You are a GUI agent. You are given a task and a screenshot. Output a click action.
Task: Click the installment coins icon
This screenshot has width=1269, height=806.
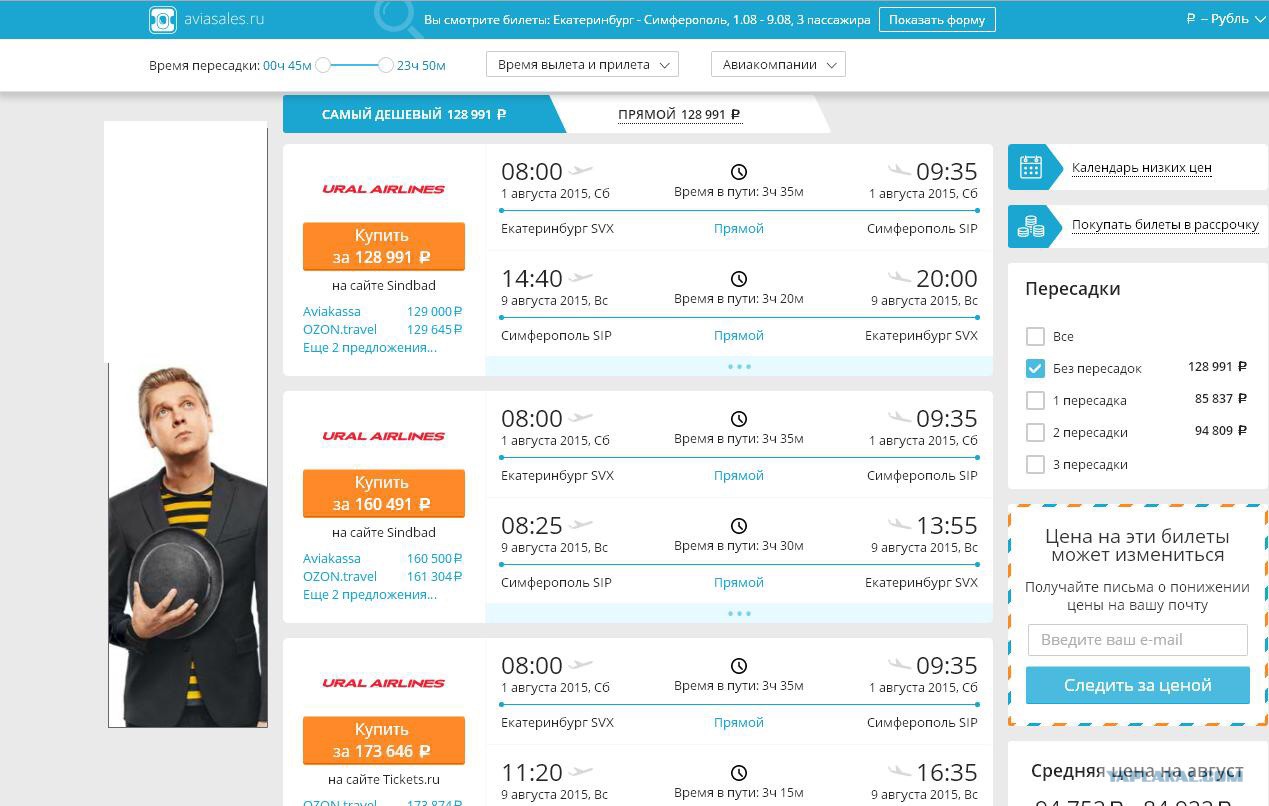[1031, 226]
